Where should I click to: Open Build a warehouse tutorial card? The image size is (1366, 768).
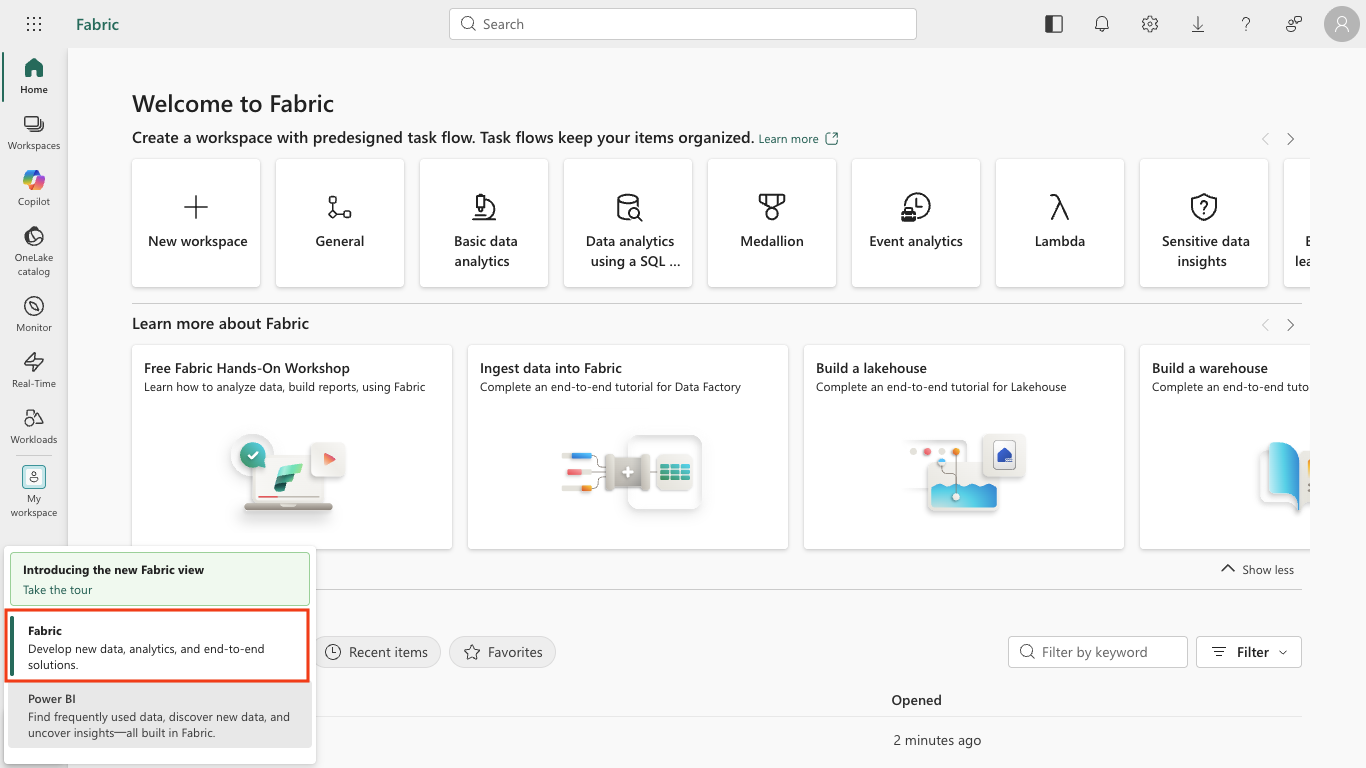[x=1225, y=447]
